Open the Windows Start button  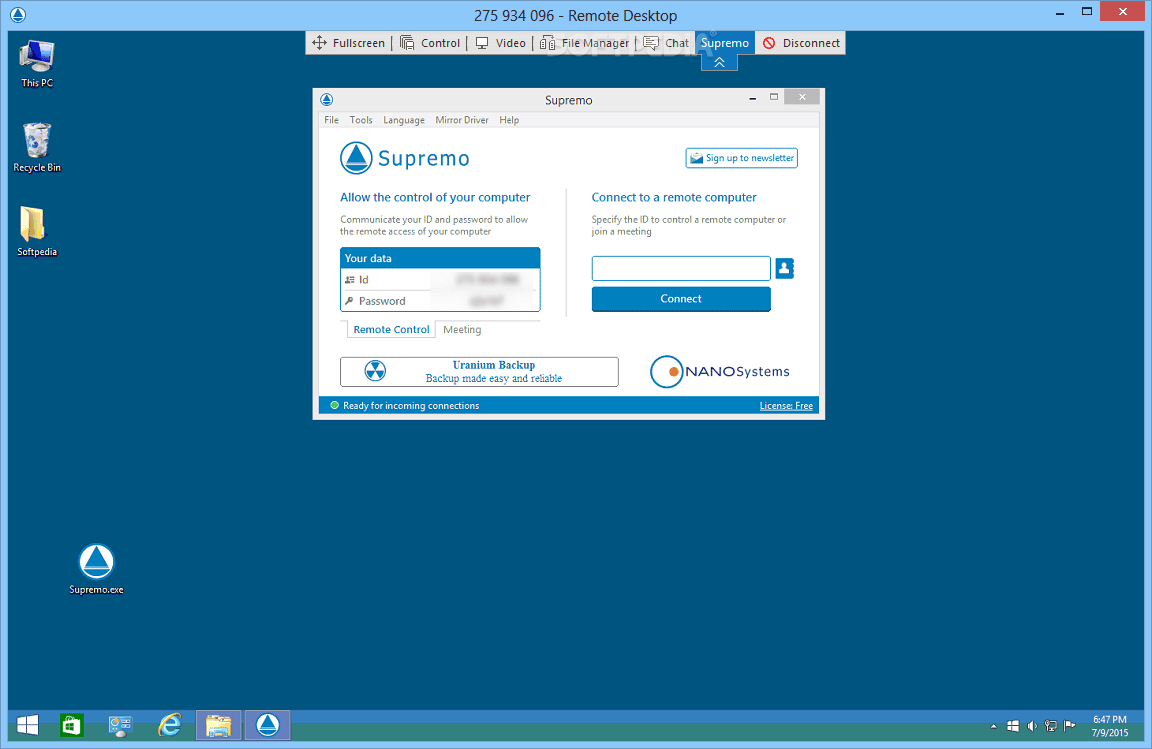27,725
